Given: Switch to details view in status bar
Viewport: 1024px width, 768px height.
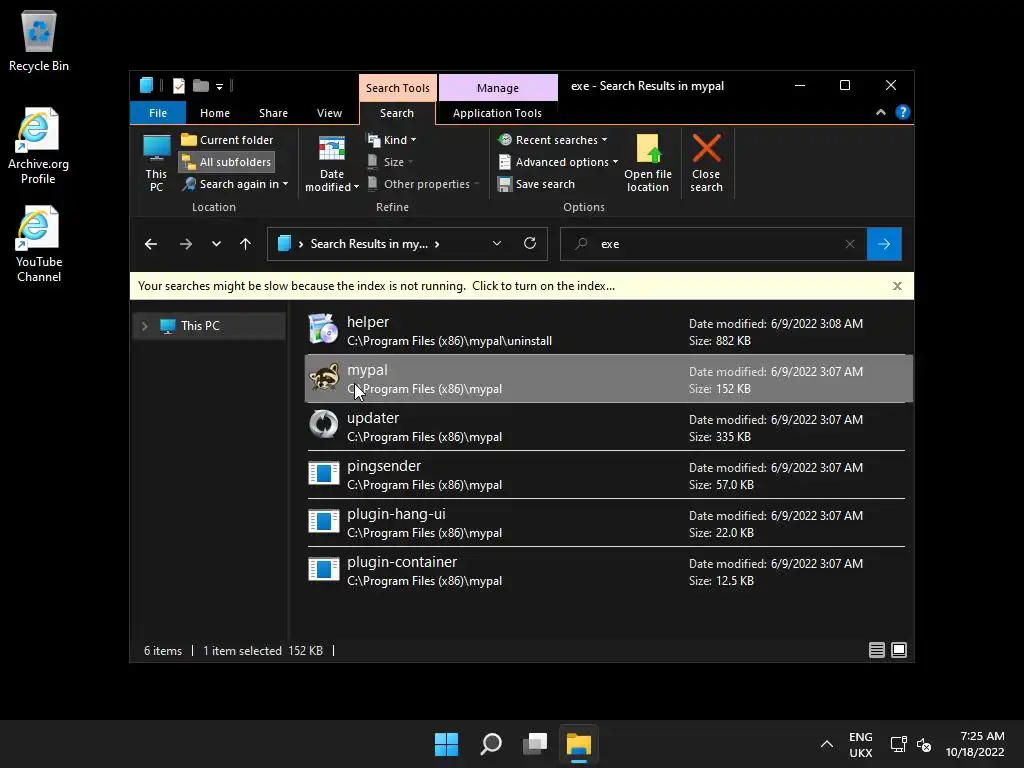Looking at the screenshot, I should coord(876,650).
